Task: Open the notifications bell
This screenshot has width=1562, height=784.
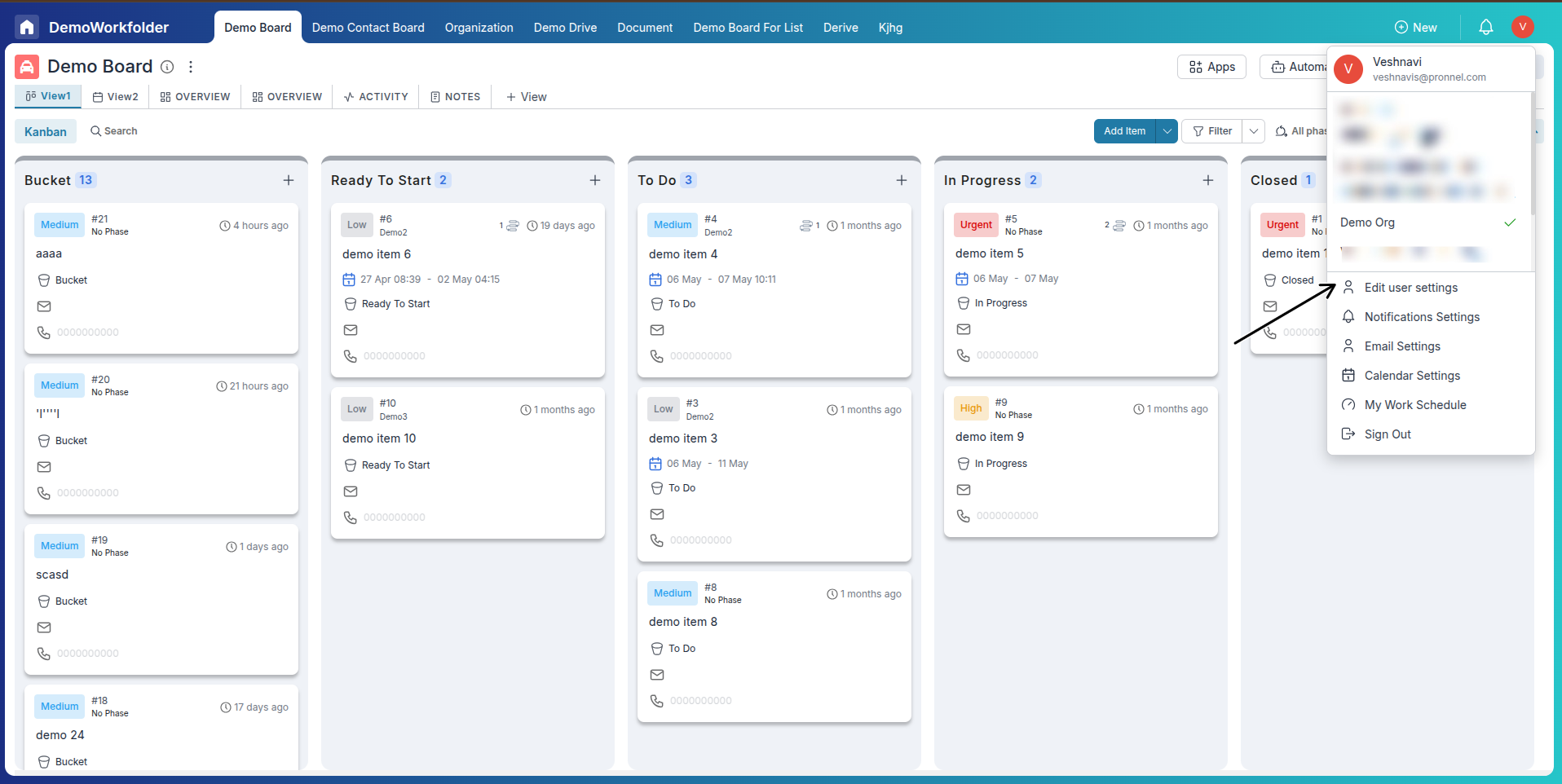Action: point(1486,27)
